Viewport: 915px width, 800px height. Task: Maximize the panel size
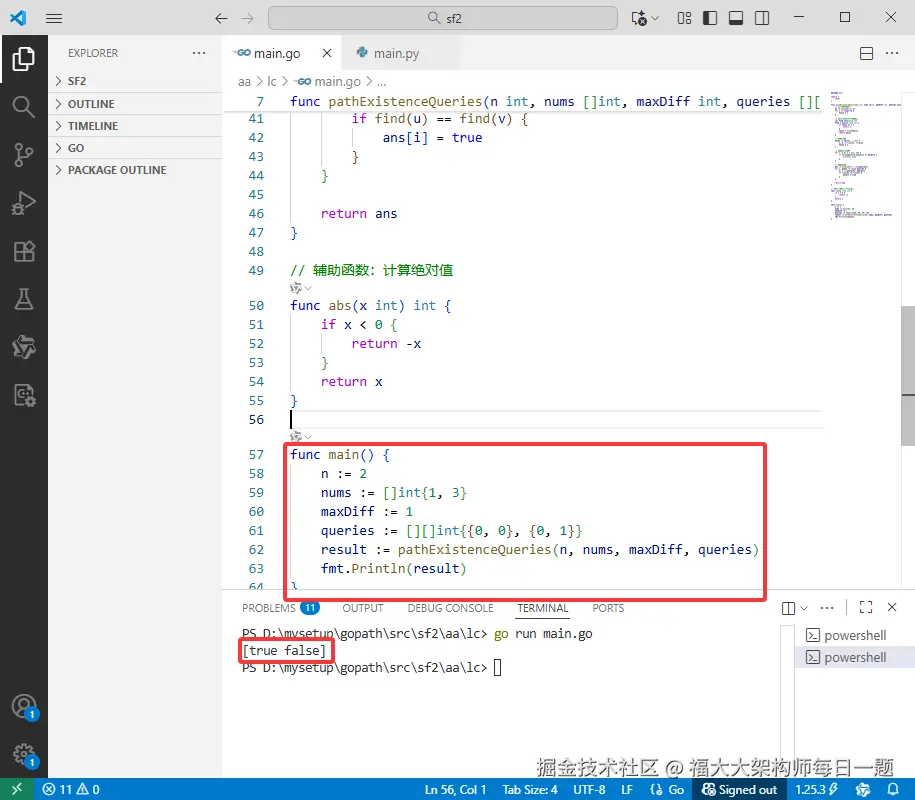pyautogui.click(x=866, y=607)
